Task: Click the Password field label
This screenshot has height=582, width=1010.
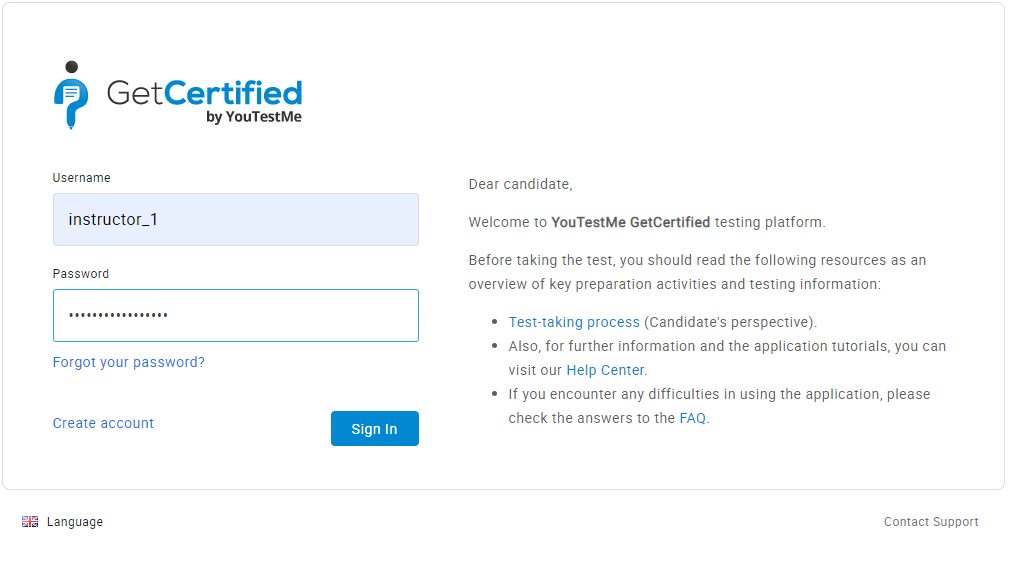Action: pyautogui.click(x=81, y=274)
